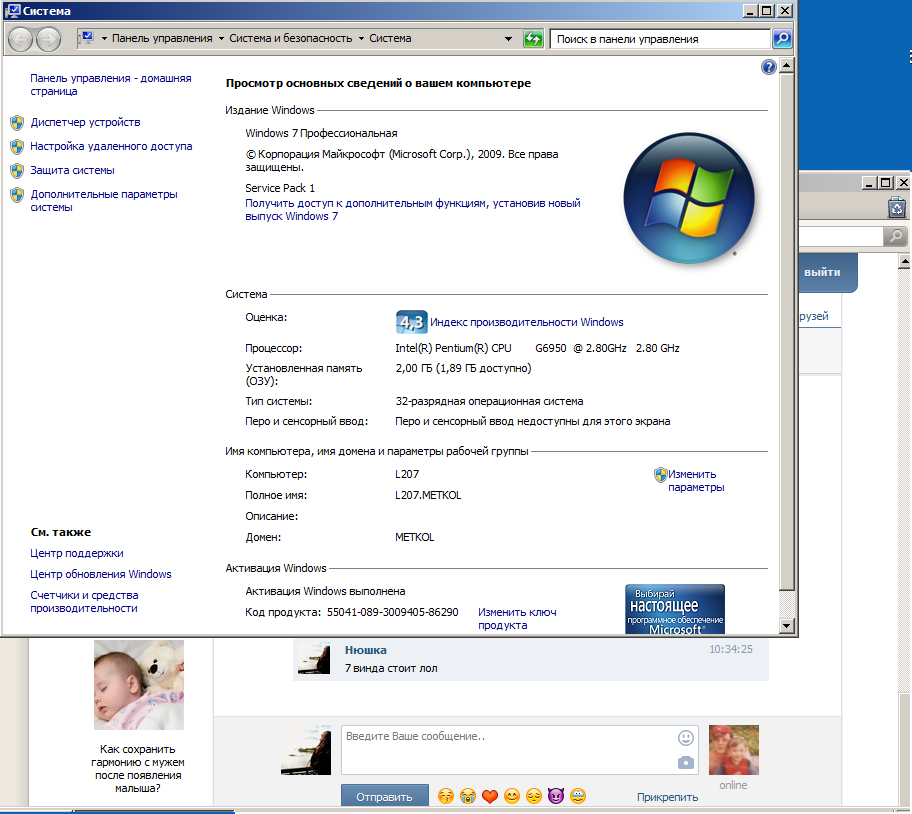The width and height of the screenshot is (912, 814).
Task: Click the recycle icon in the background window
Action: [897, 208]
